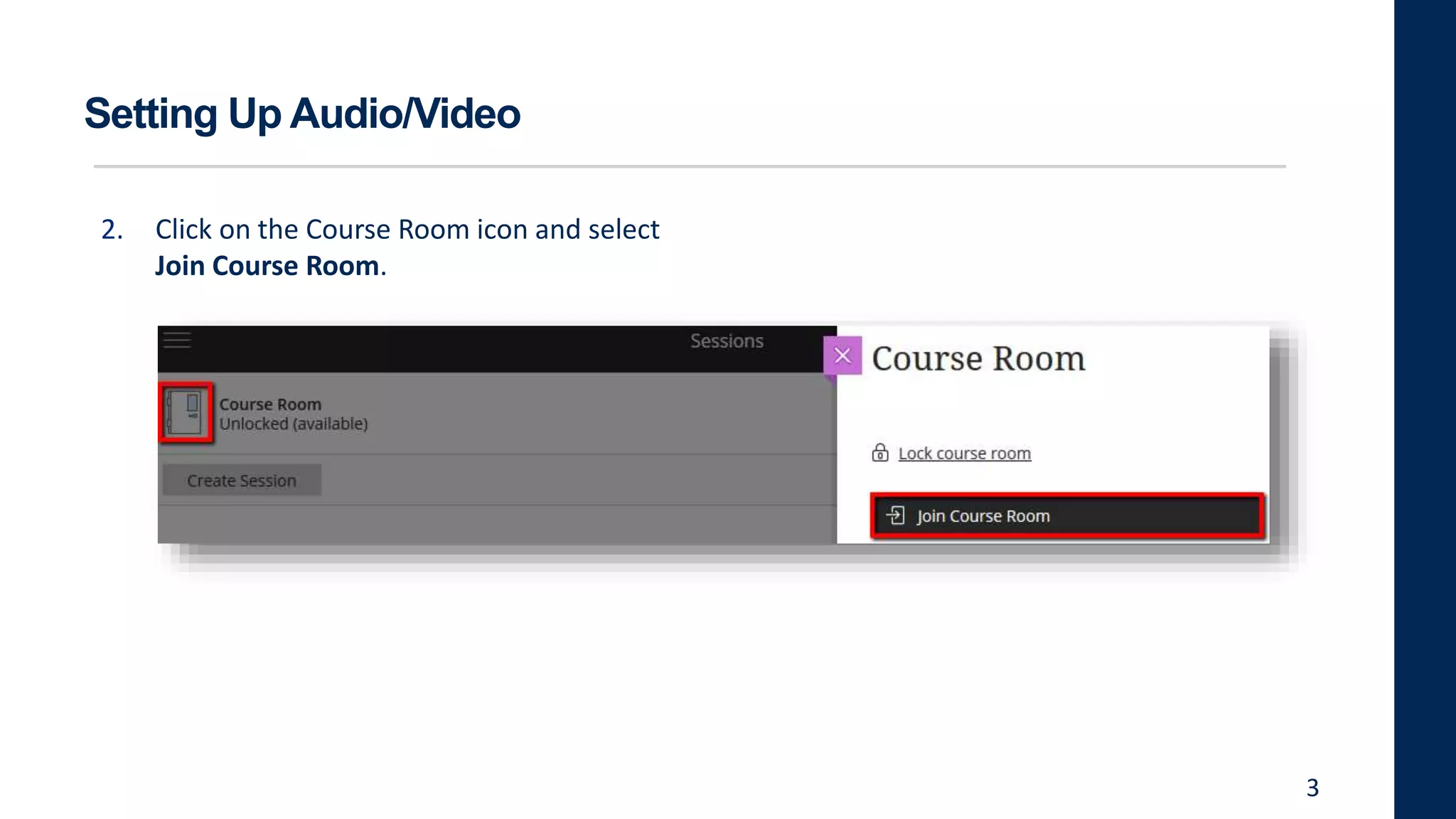Viewport: 1456px width, 819px height.
Task: Select the Sessions header title
Action: click(727, 341)
